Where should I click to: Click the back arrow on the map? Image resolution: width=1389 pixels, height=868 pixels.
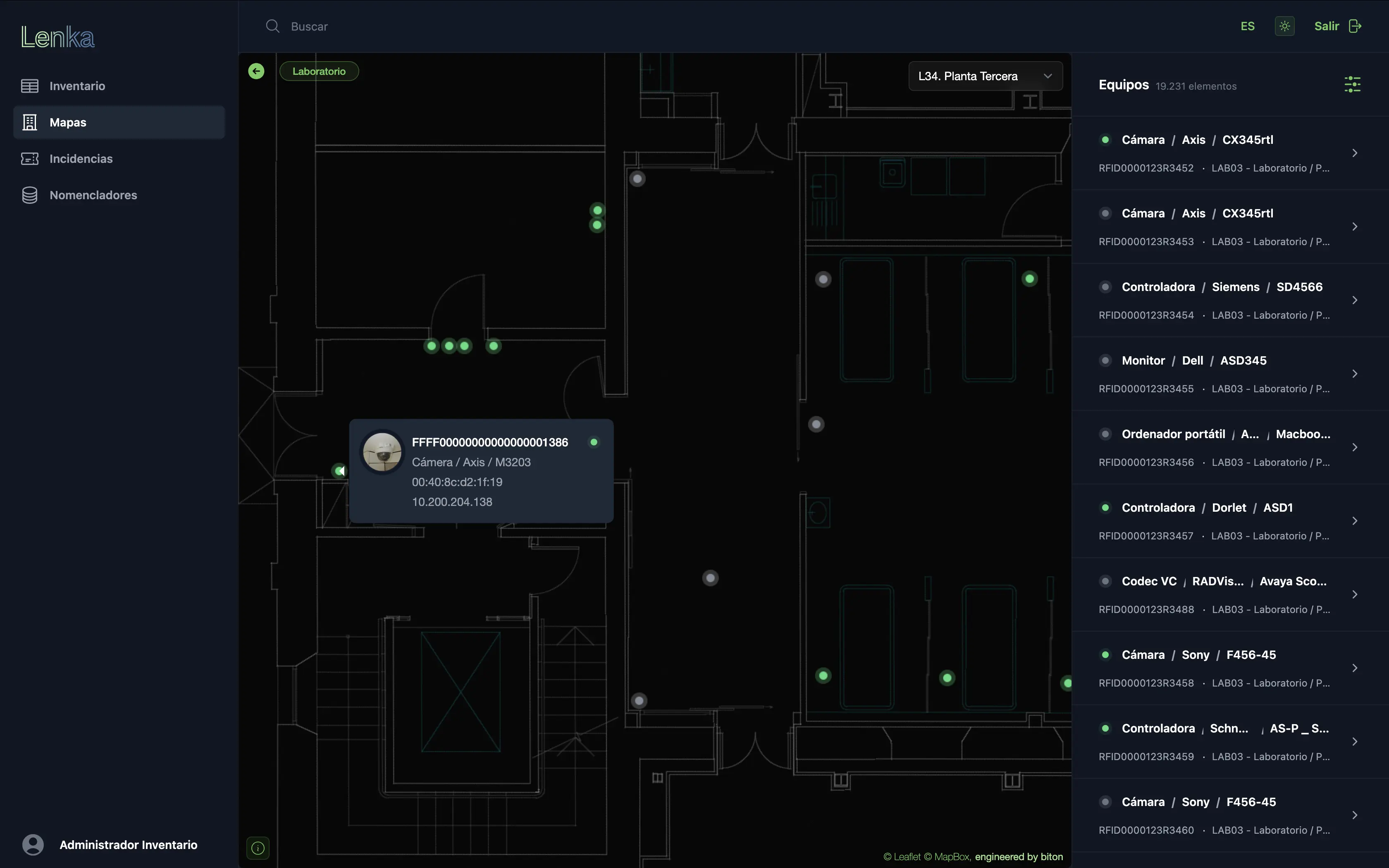[256, 71]
